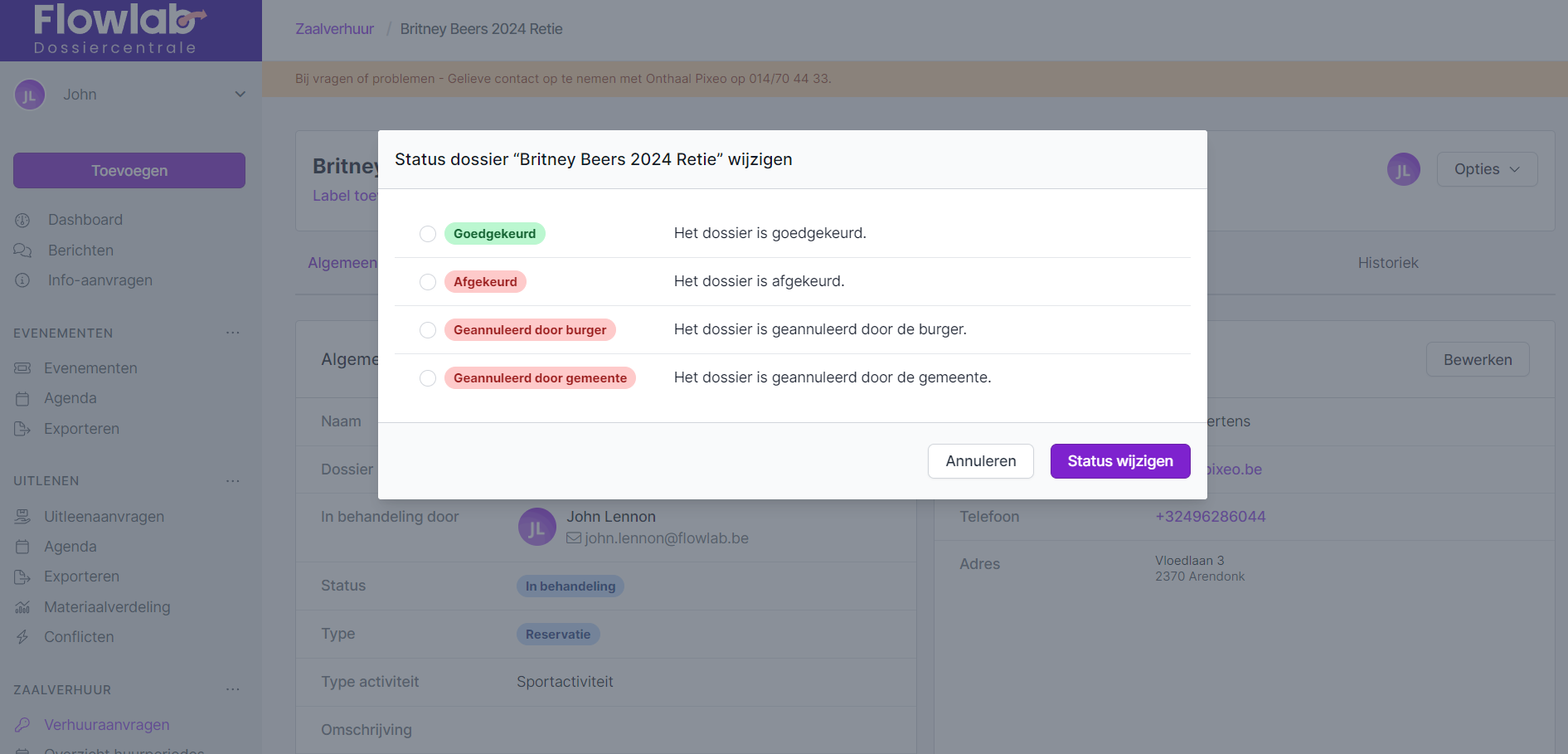This screenshot has height=754, width=1568.
Task: Open Uitleenaanvragen icon in Uitlenen section
Action: click(x=22, y=517)
